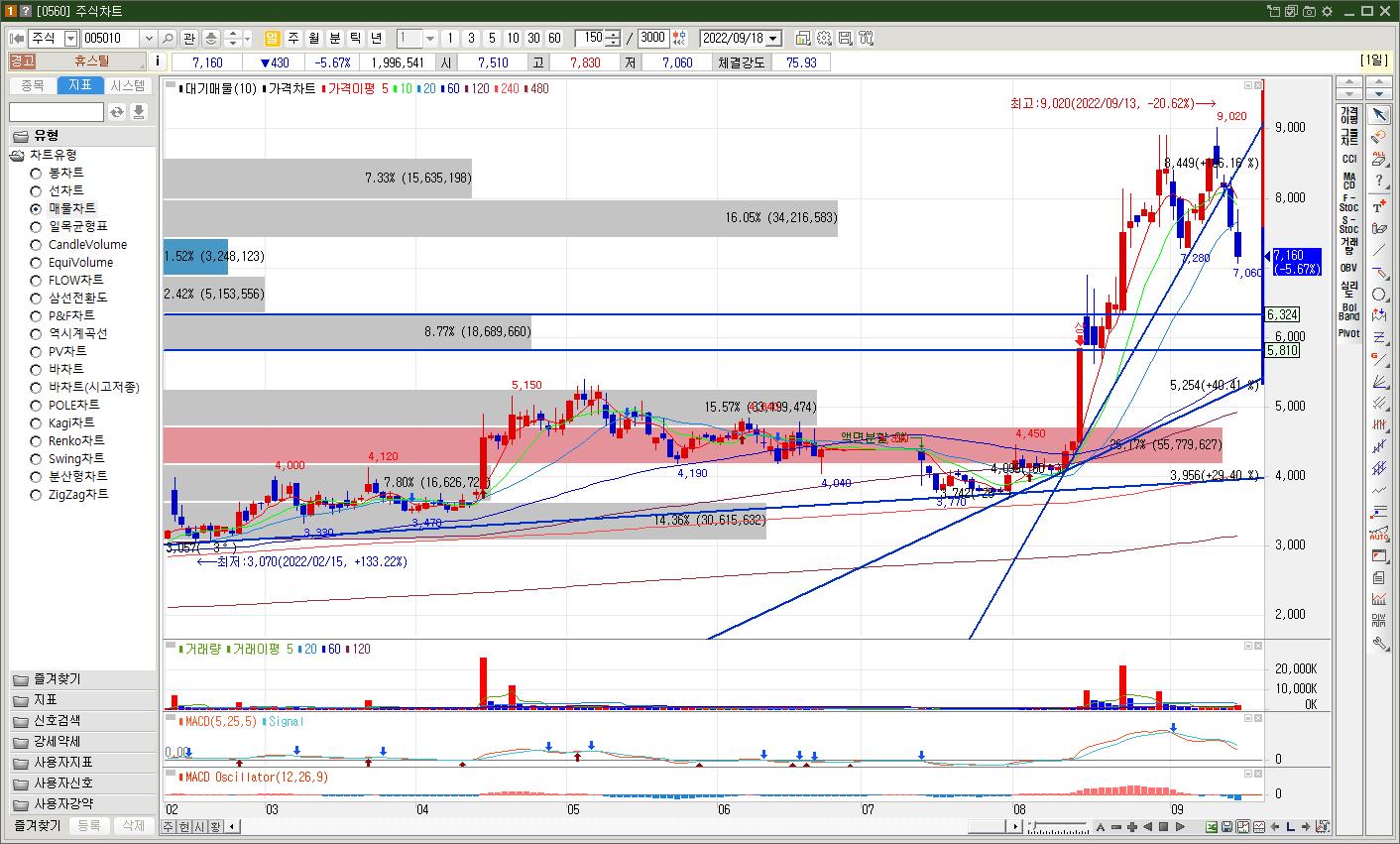Expand the 즐겨찾기 section in left panel
The width and height of the screenshot is (1400, 844).
coord(82,679)
